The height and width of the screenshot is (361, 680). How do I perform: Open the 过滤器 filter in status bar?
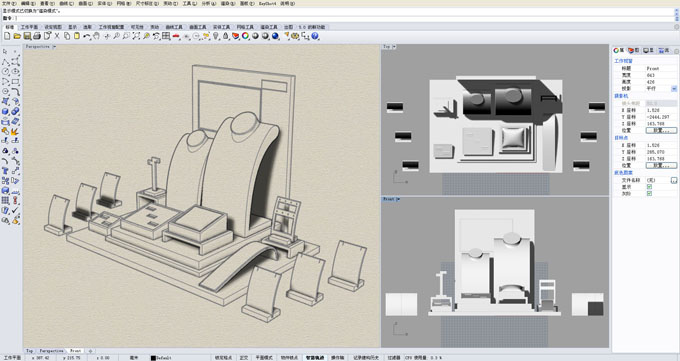(x=393, y=358)
